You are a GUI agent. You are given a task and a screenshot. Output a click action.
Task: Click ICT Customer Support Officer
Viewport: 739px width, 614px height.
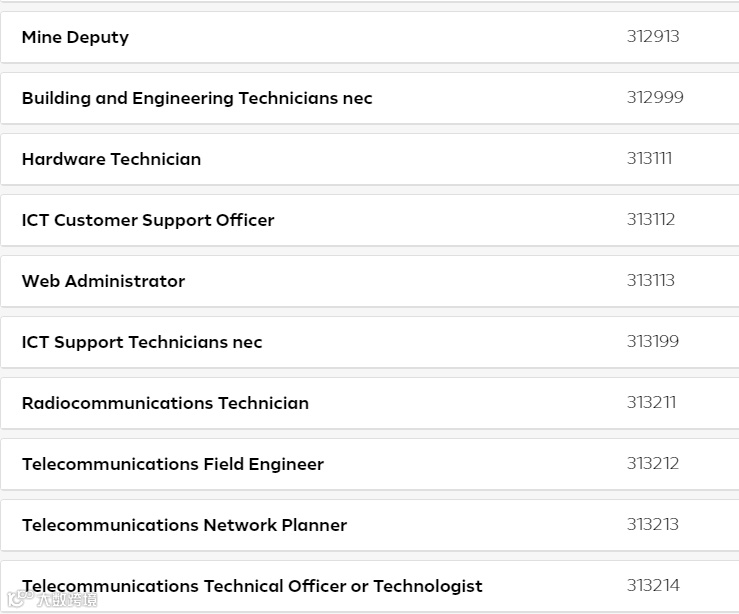(x=148, y=221)
